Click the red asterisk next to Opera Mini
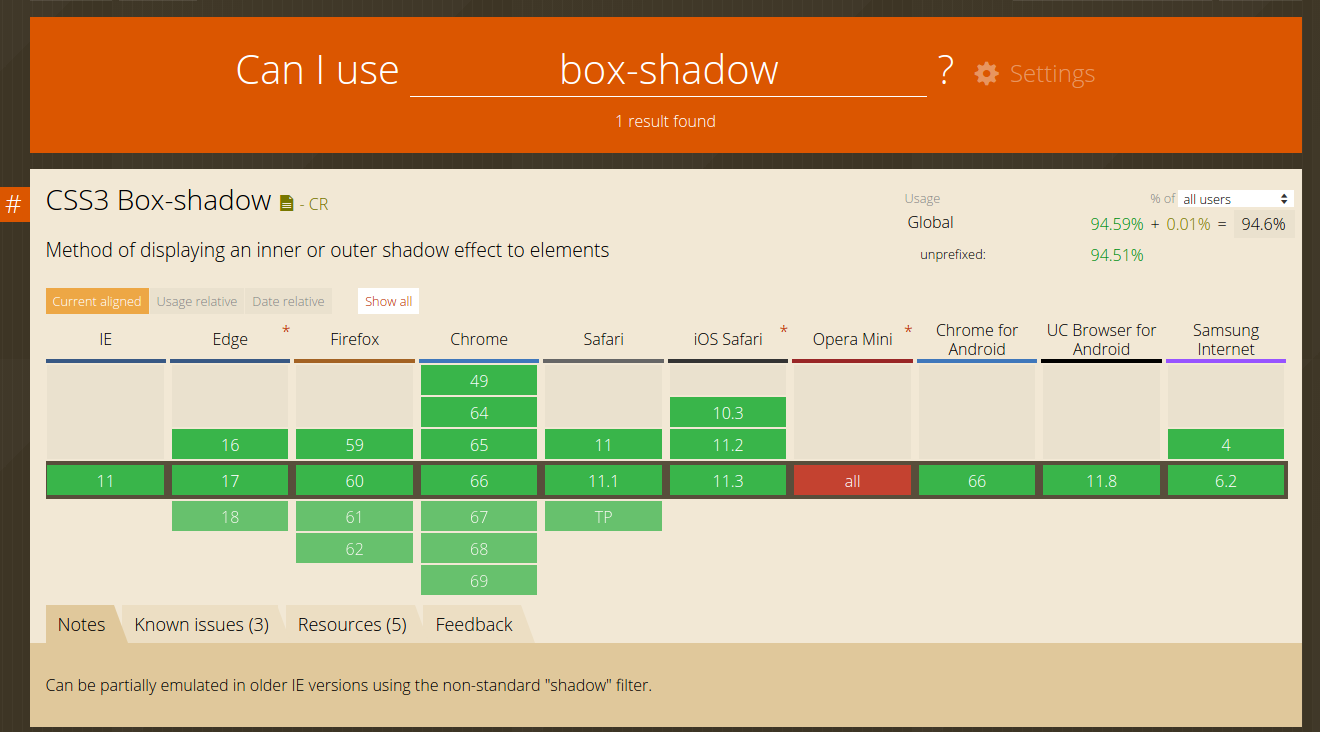 click(908, 329)
